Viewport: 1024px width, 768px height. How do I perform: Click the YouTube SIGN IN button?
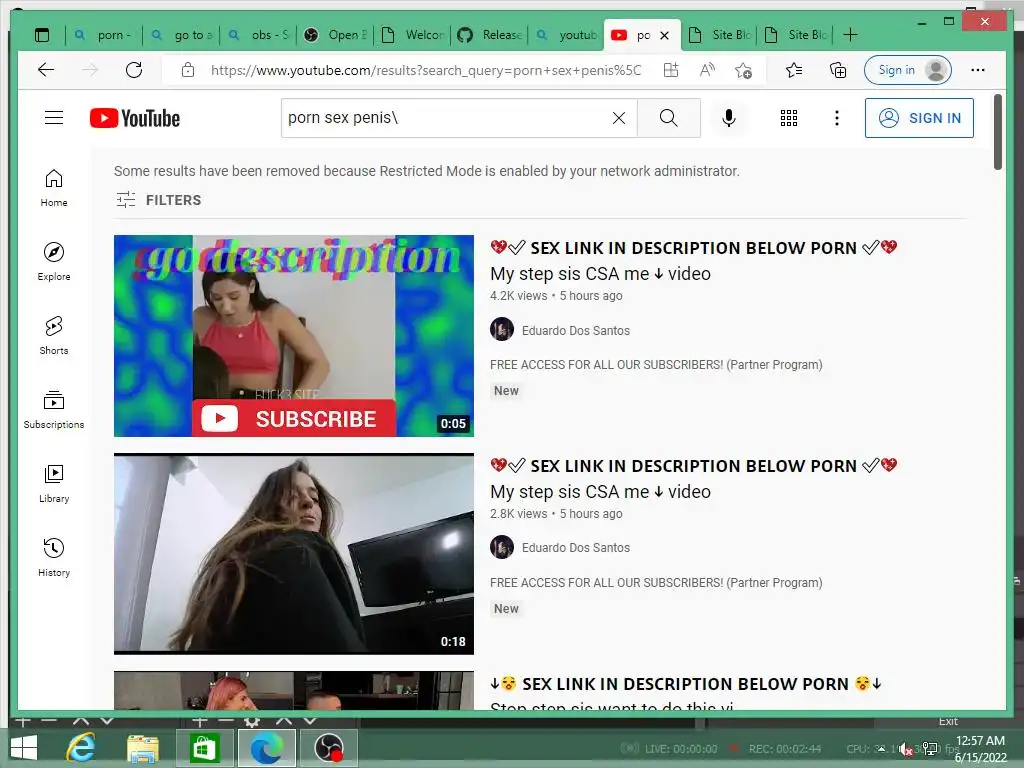click(x=919, y=118)
